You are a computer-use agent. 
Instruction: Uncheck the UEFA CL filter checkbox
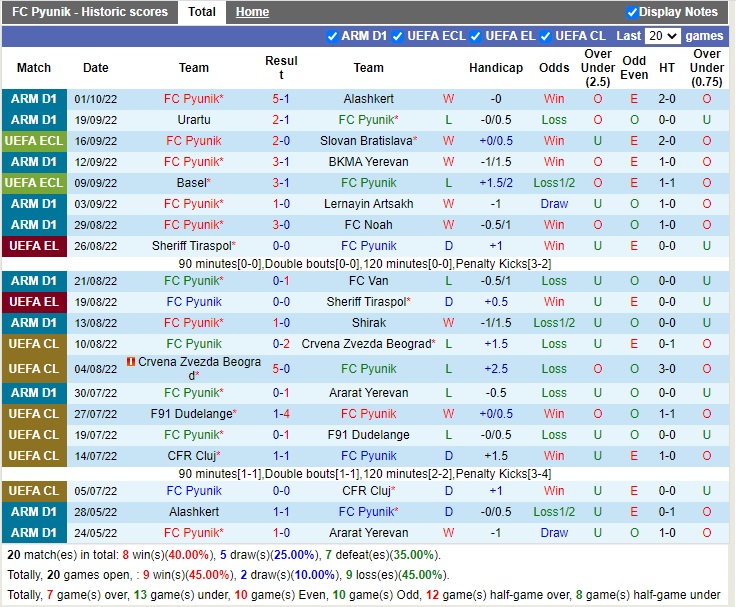click(x=546, y=36)
